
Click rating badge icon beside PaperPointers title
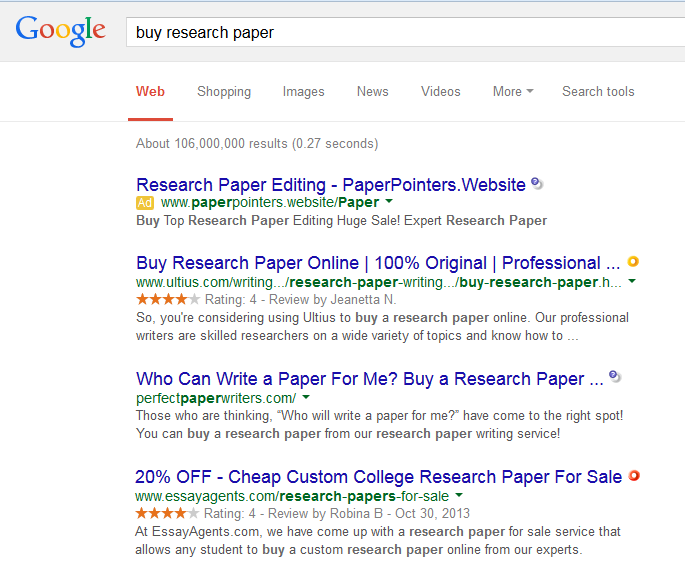(x=537, y=183)
